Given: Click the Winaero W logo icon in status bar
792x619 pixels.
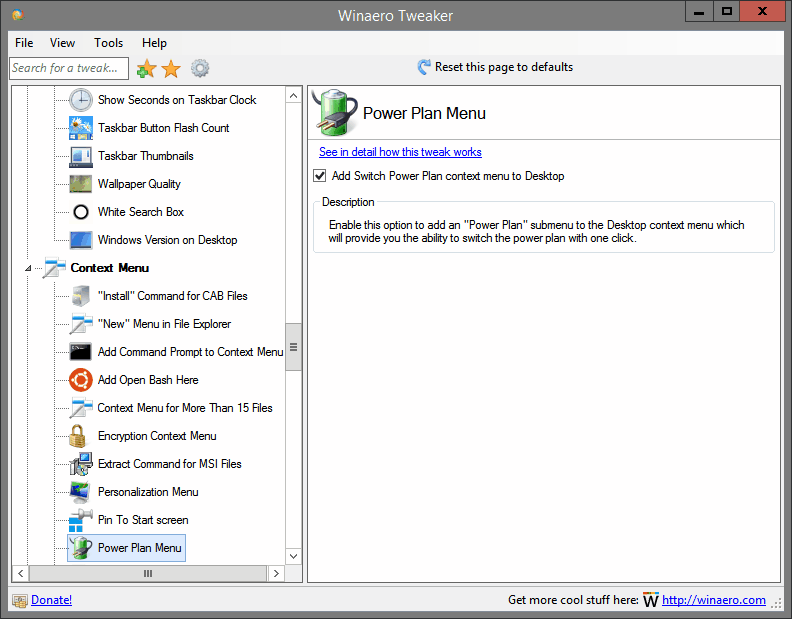Looking at the screenshot, I should [651, 600].
